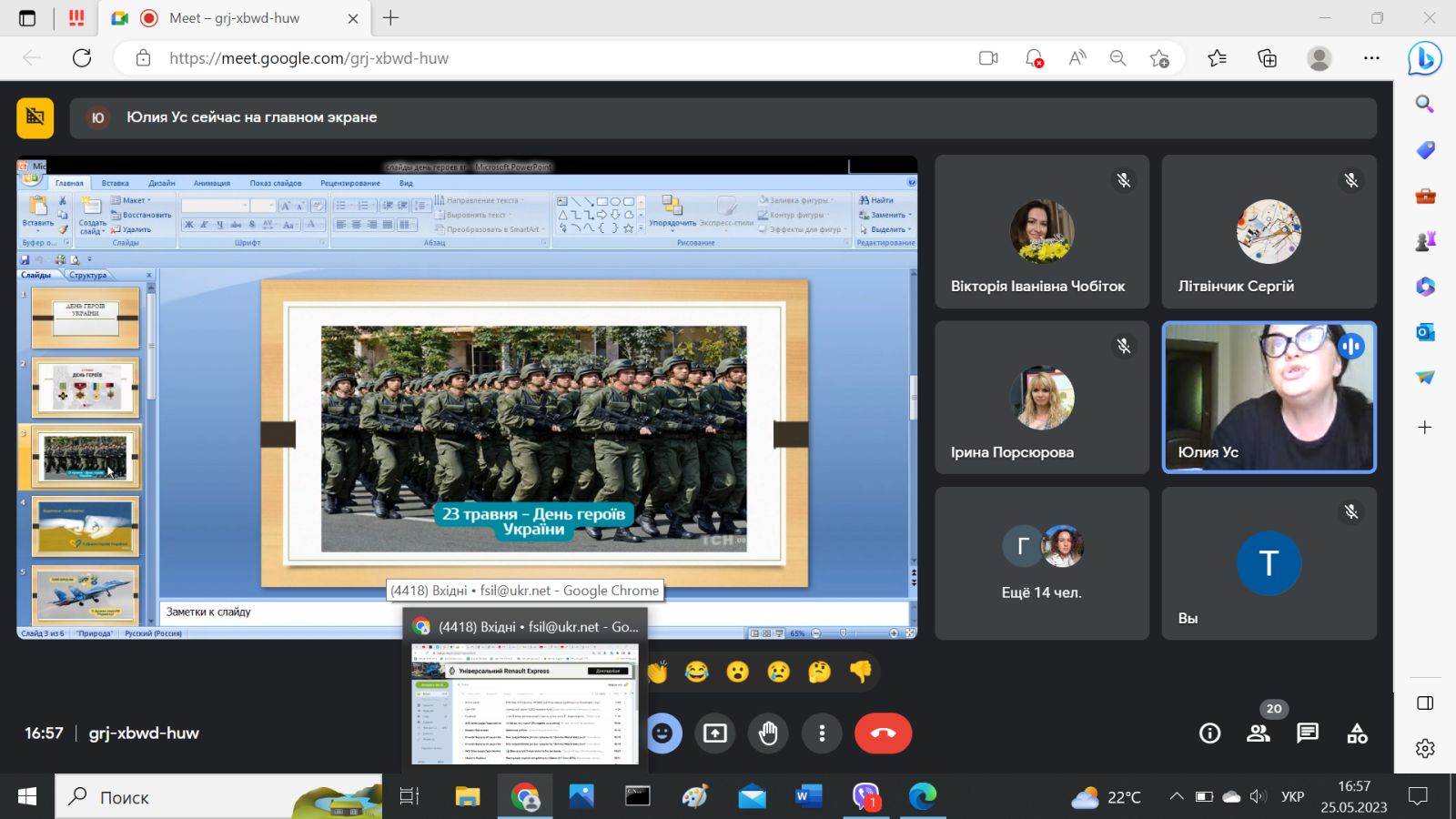The width and height of the screenshot is (1456, 819).
Task: Select the Meet – grj-xbwd-huw tab
Action: (234, 18)
